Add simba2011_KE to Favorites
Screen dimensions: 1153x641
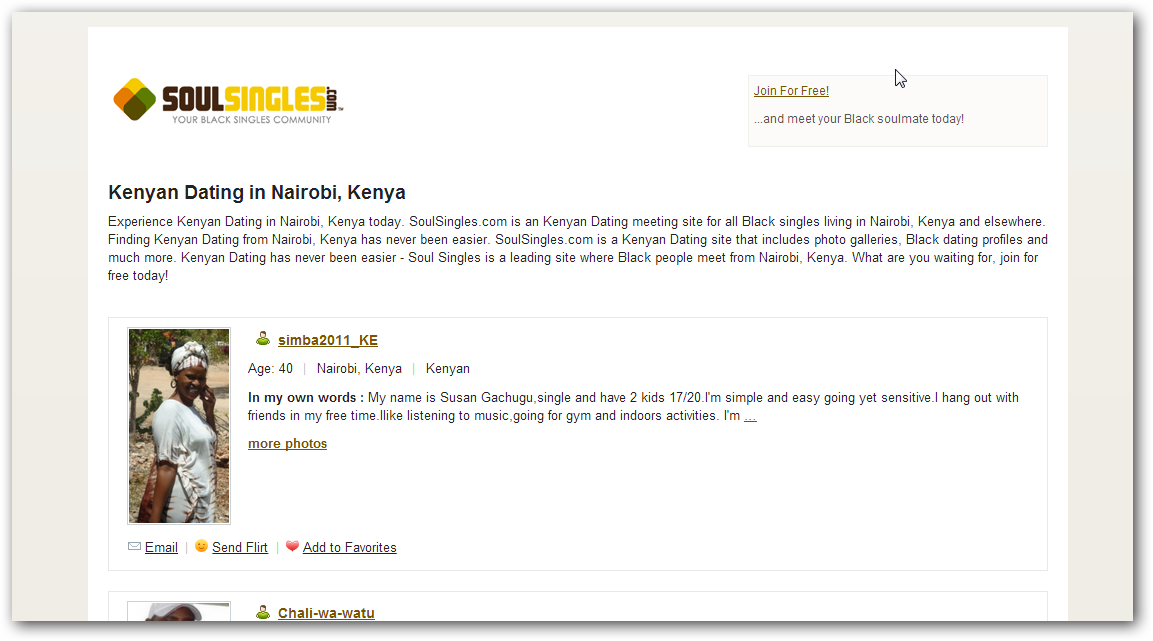click(x=349, y=547)
